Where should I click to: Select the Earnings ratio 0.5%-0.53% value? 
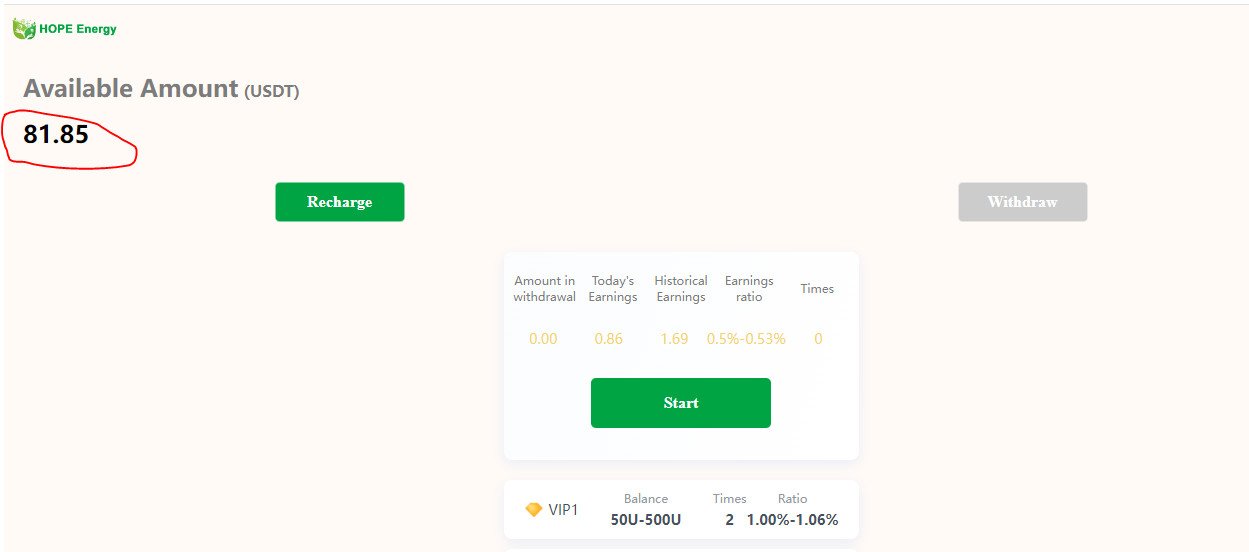click(x=746, y=339)
